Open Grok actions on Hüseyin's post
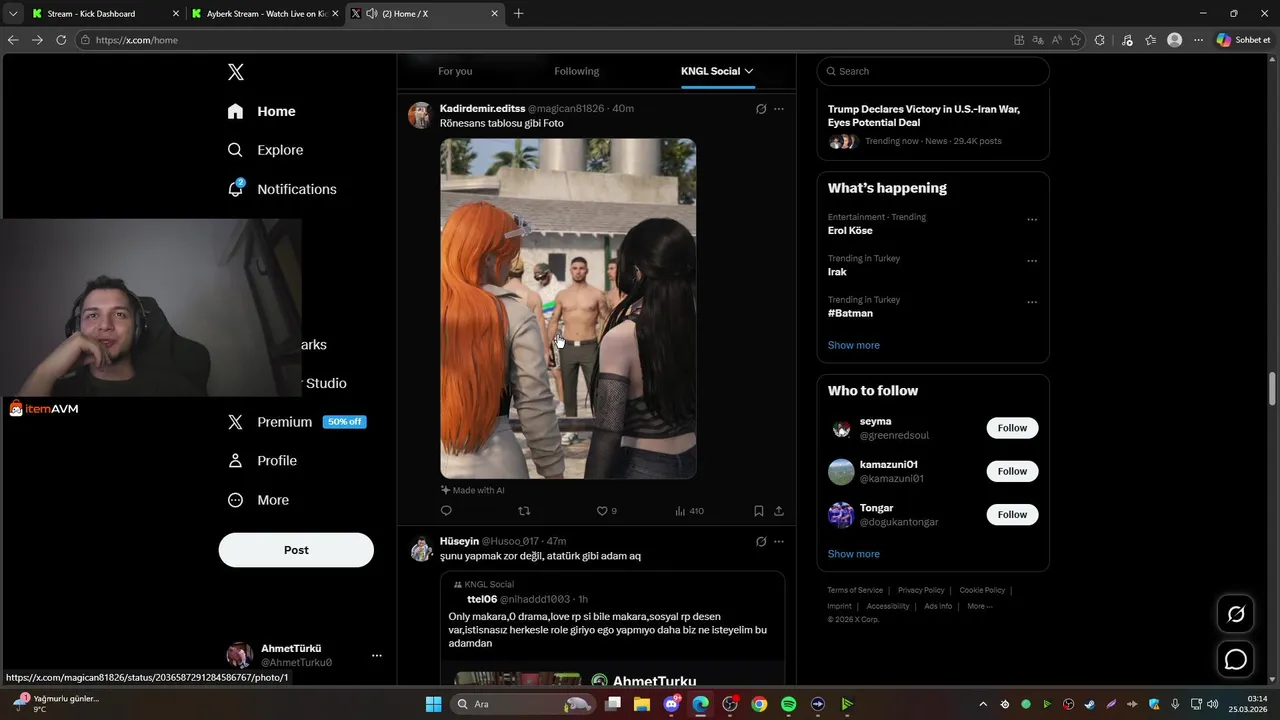Screen dimensions: 1280x720 click(761, 542)
